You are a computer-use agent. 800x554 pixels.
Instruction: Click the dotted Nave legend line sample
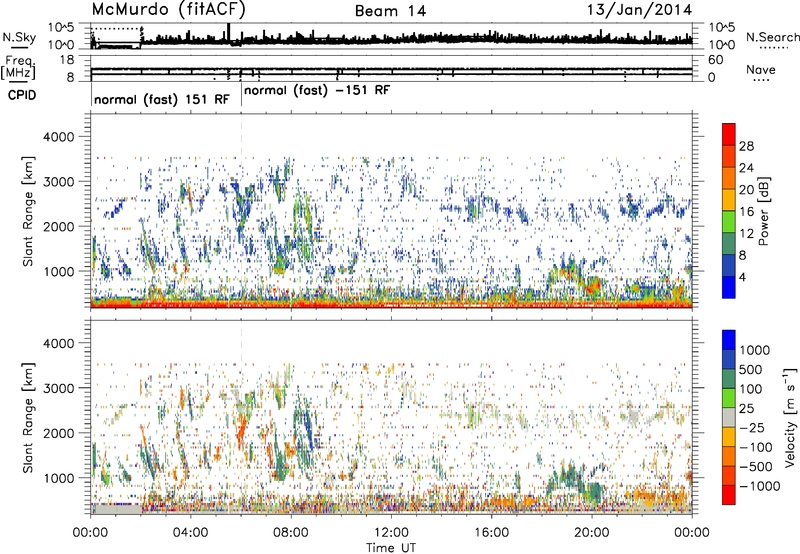(x=761, y=80)
